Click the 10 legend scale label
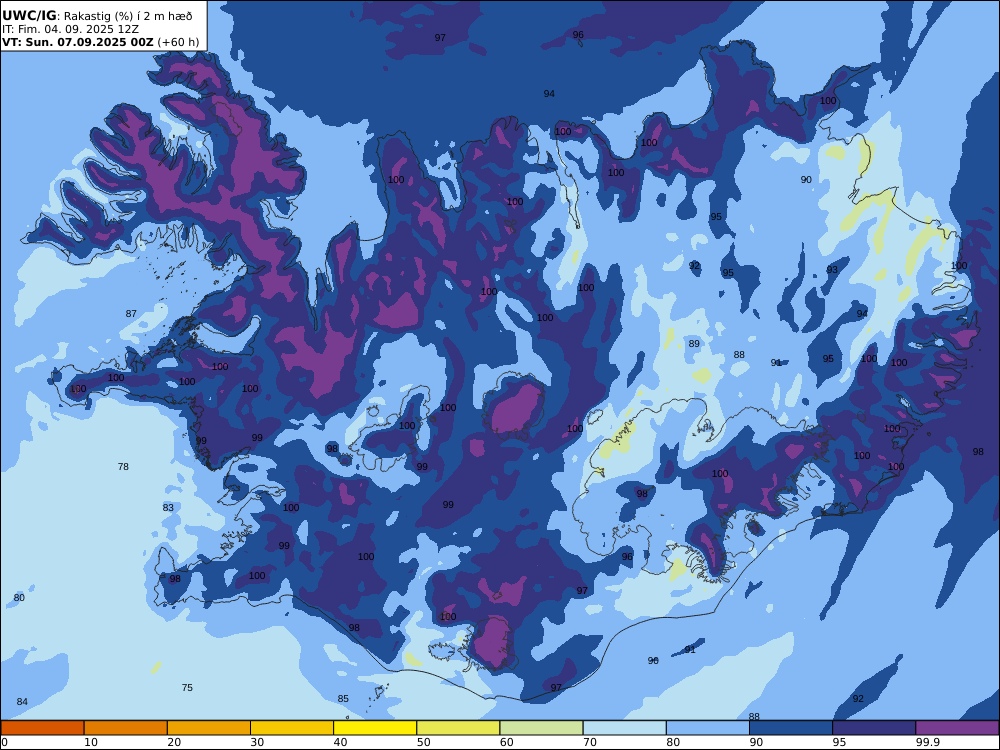 click(x=91, y=742)
